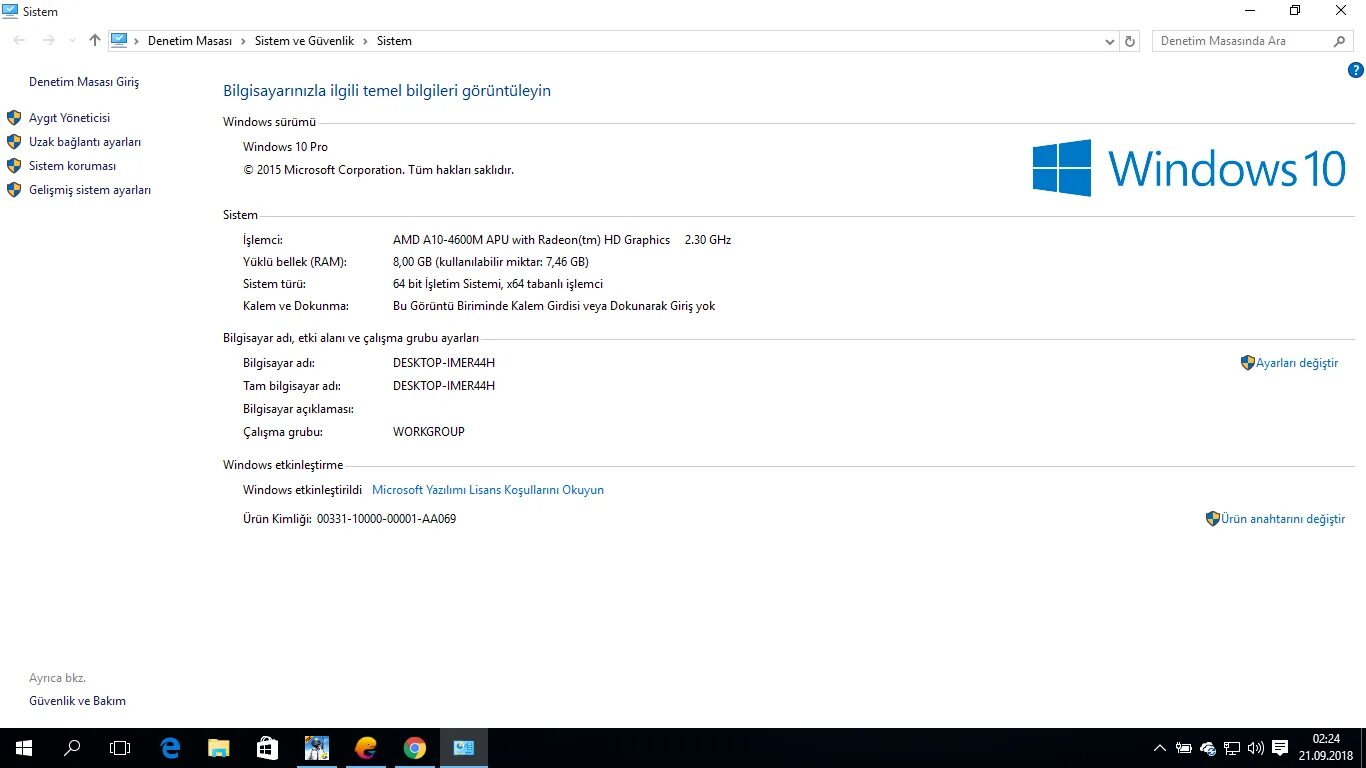Image resolution: width=1366 pixels, height=768 pixels.
Task: Click the shield icon beside Ürün anahtarını değiştir
Action: click(x=1212, y=519)
